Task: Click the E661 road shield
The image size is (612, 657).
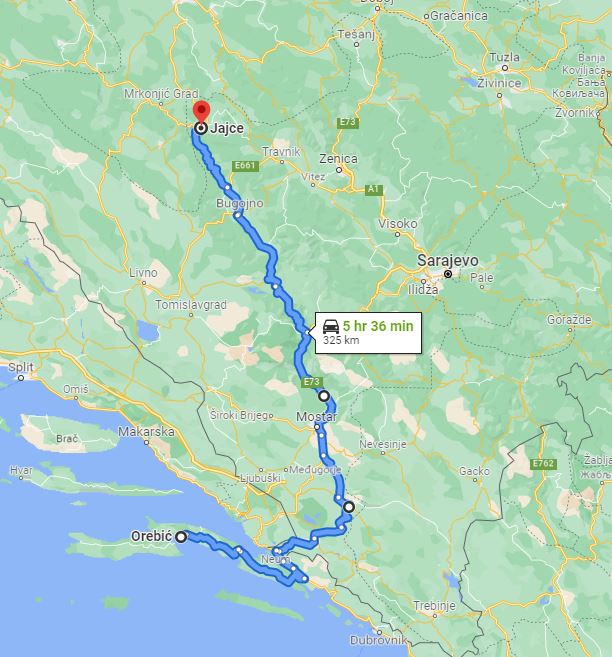Action: pos(245,166)
